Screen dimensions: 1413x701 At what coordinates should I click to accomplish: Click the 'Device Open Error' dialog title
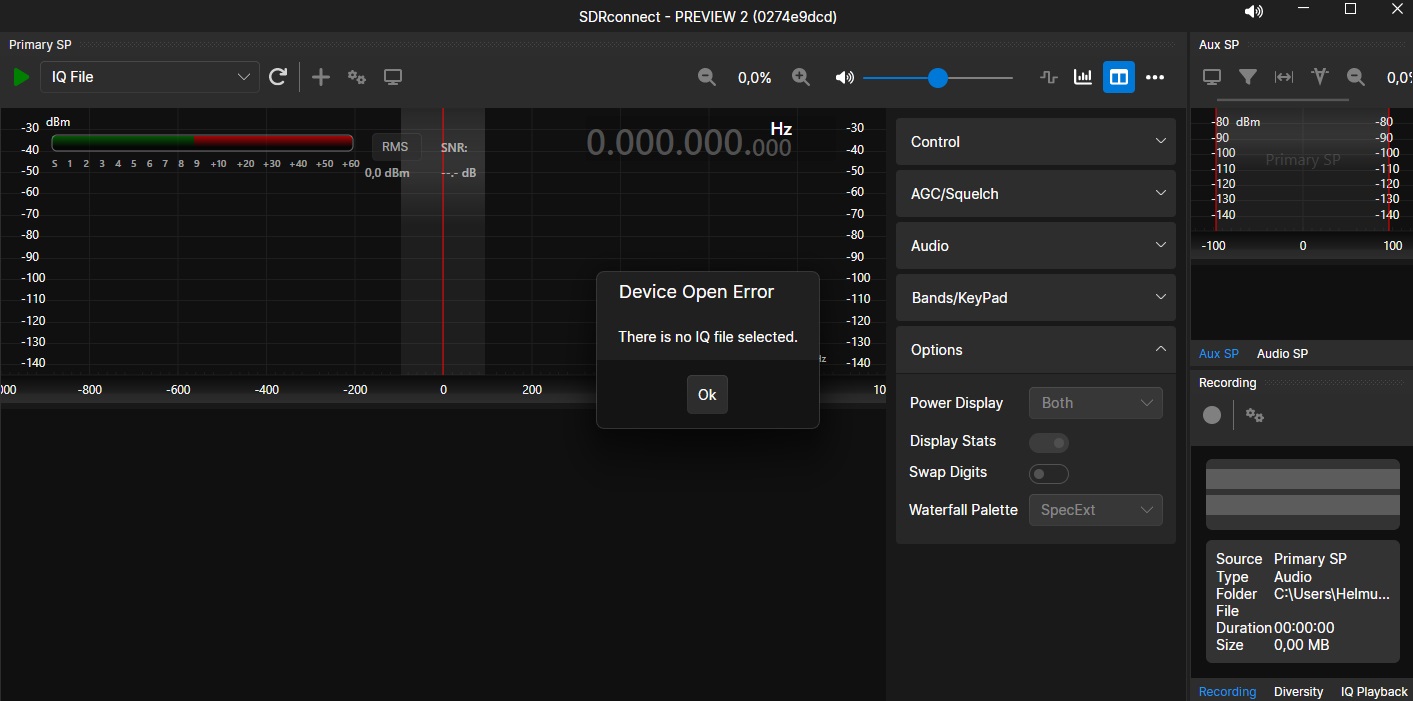tap(696, 292)
